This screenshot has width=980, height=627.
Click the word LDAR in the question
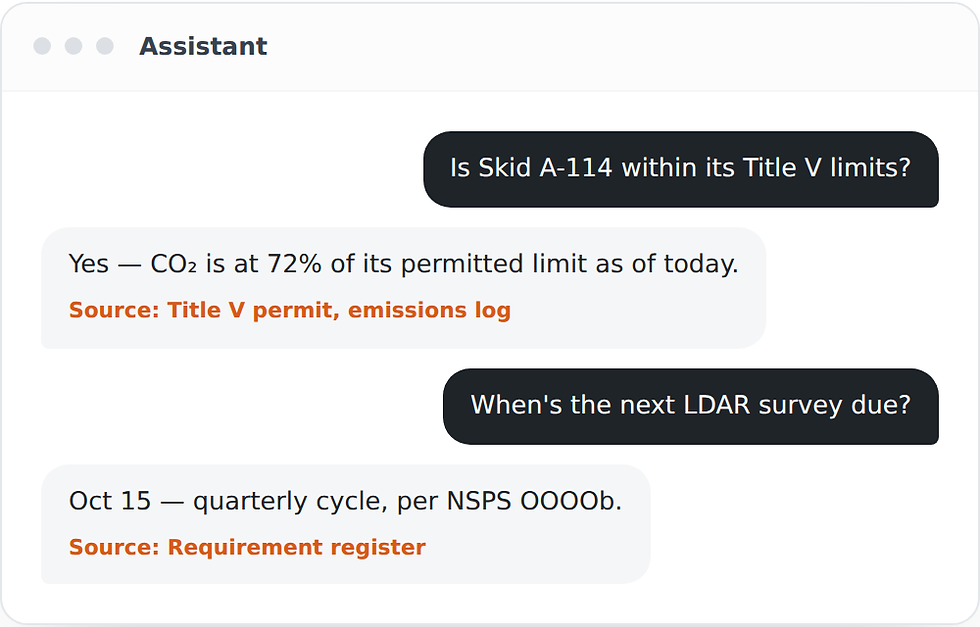tap(716, 405)
